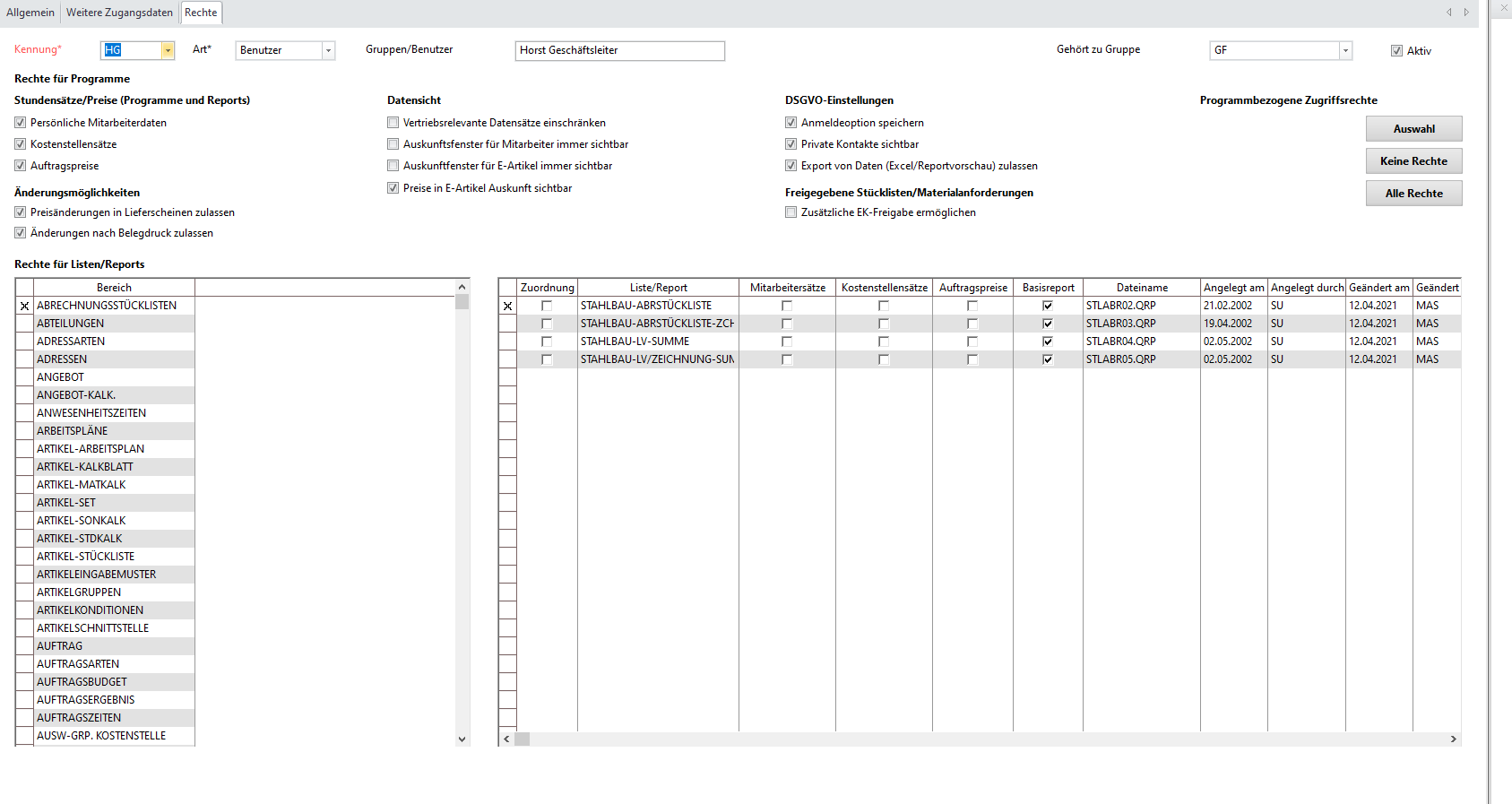Click the row marker beside ABRECHNUNGSSTÜCKLISTEN
This screenshot has width=1512, height=804.
(24, 306)
